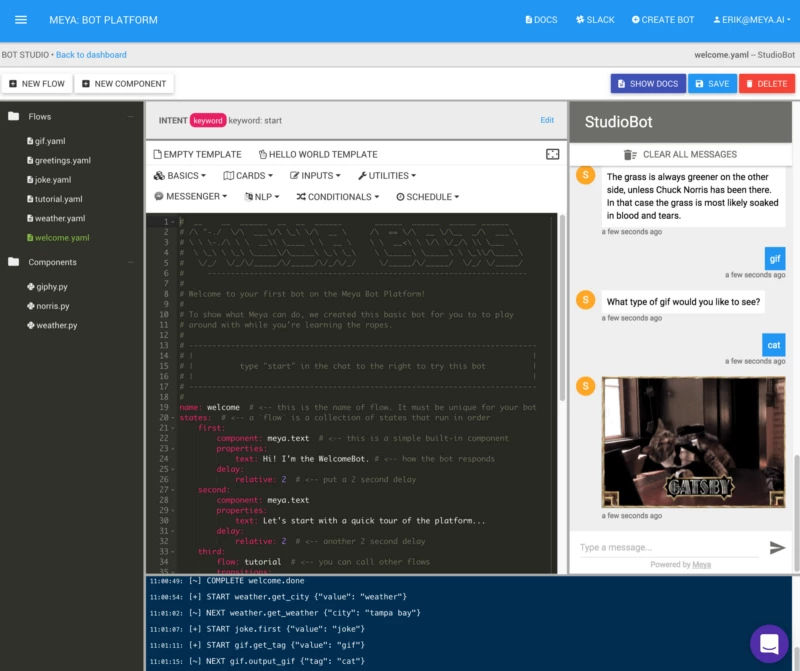Image resolution: width=800 pixels, height=671 pixels.
Task: Click the message input field
Action: tap(666, 547)
